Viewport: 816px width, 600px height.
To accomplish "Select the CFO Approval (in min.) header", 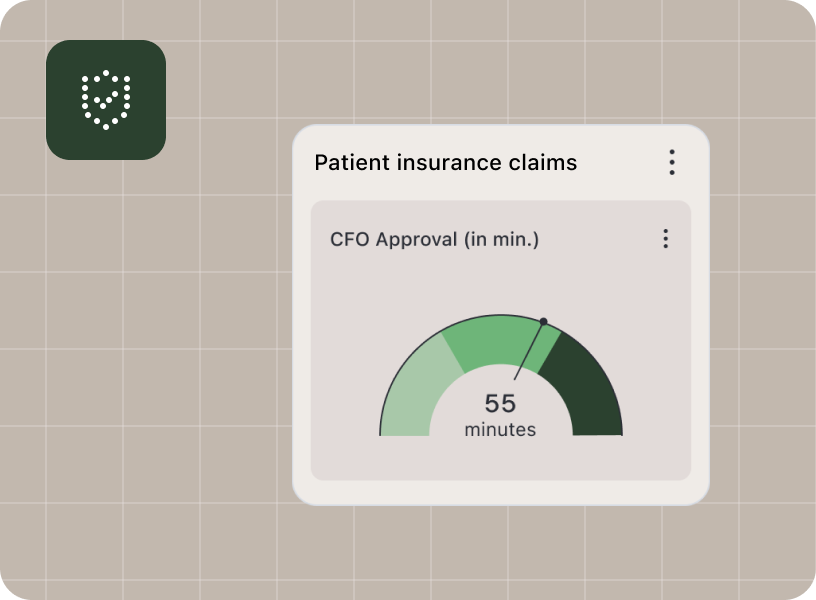I will [434, 239].
